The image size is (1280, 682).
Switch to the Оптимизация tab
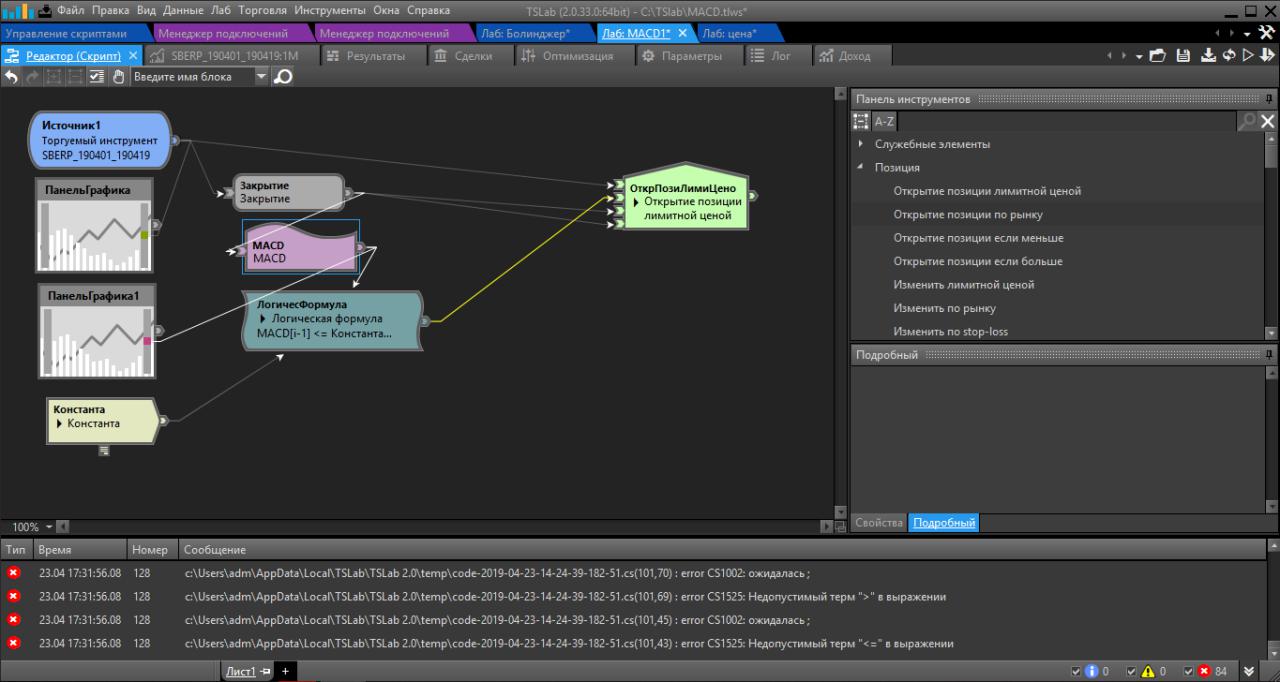tap(576, 56)
